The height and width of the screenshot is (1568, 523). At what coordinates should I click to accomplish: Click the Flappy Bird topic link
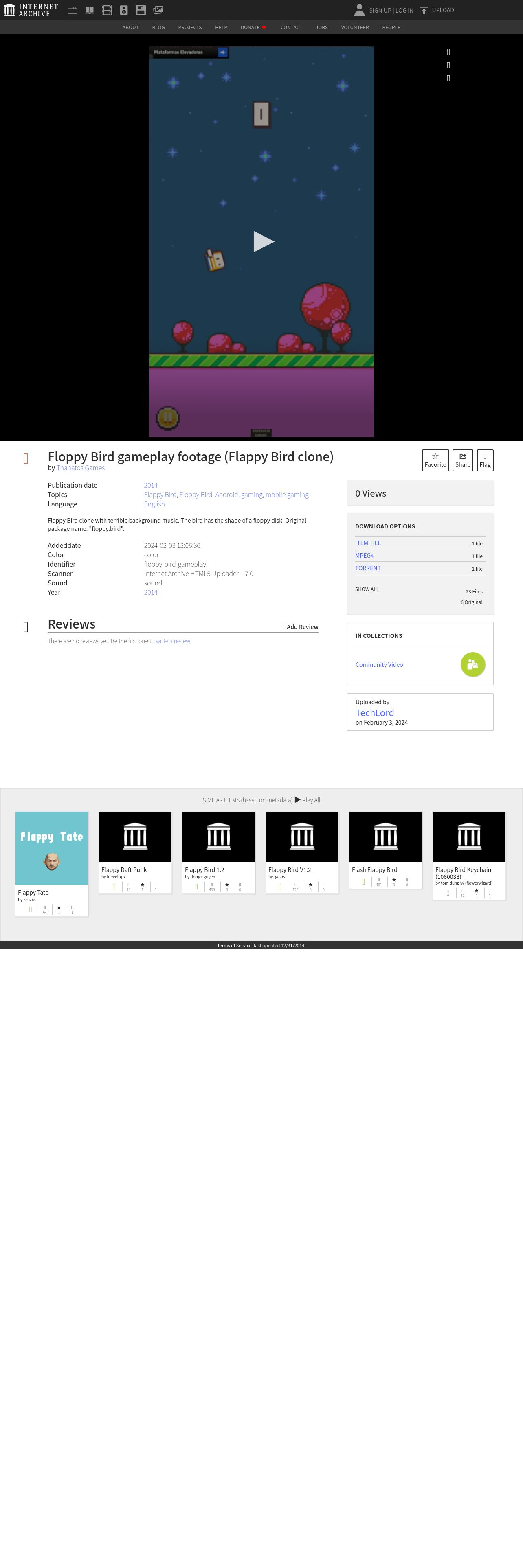click(160, 495)
